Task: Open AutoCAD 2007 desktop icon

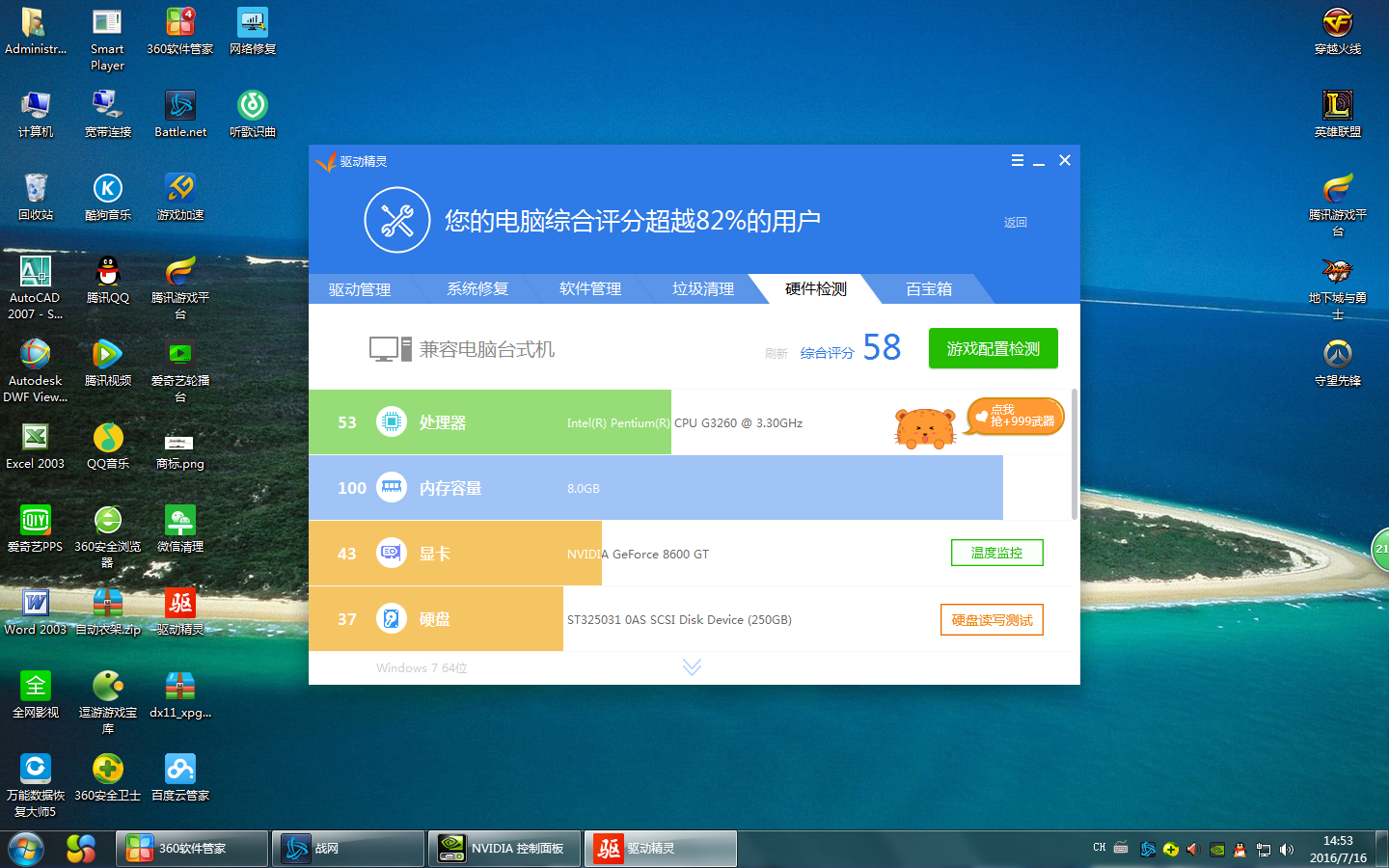Action: (36, 287)
